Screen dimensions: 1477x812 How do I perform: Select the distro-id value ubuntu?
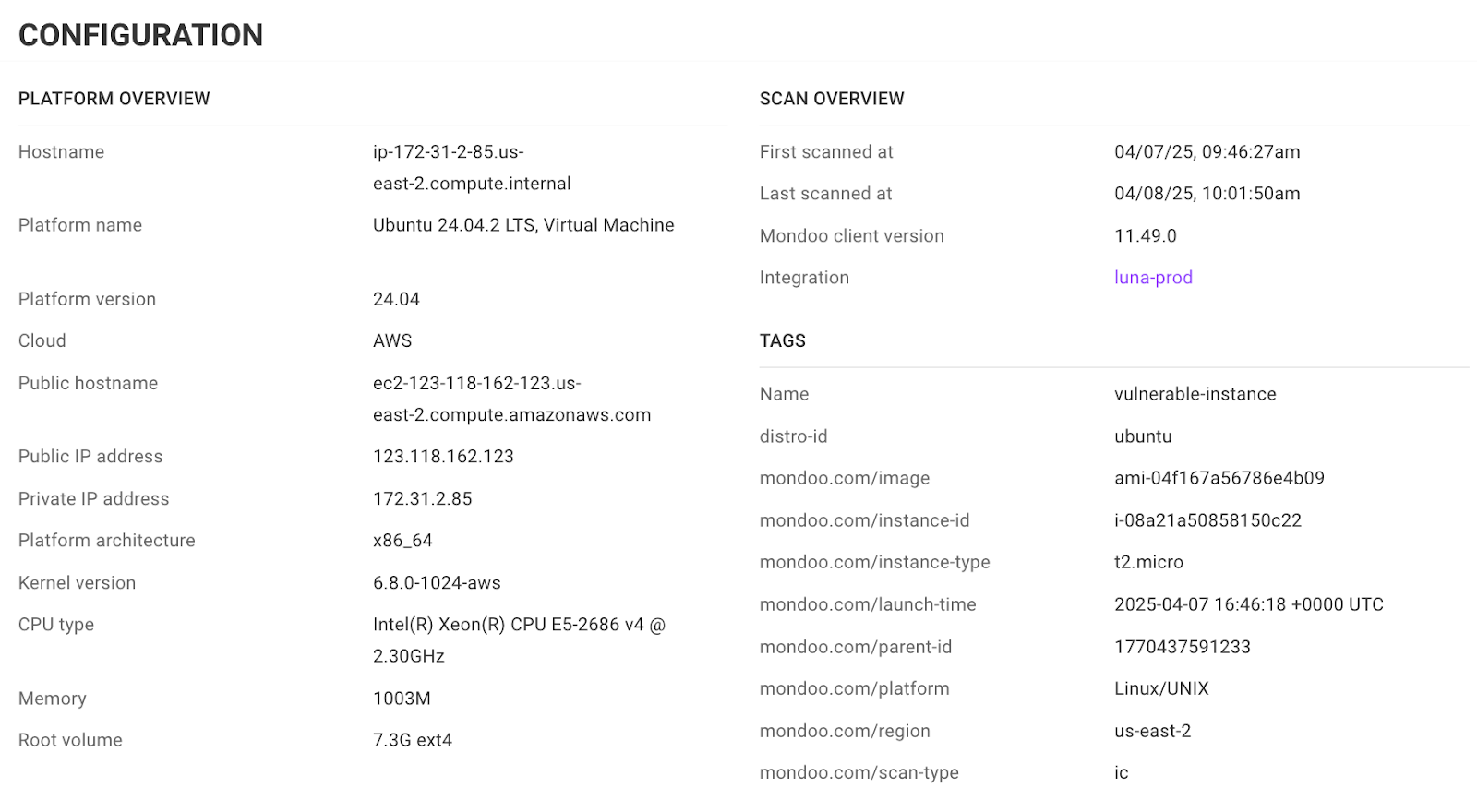click(x=1143, y=436)
